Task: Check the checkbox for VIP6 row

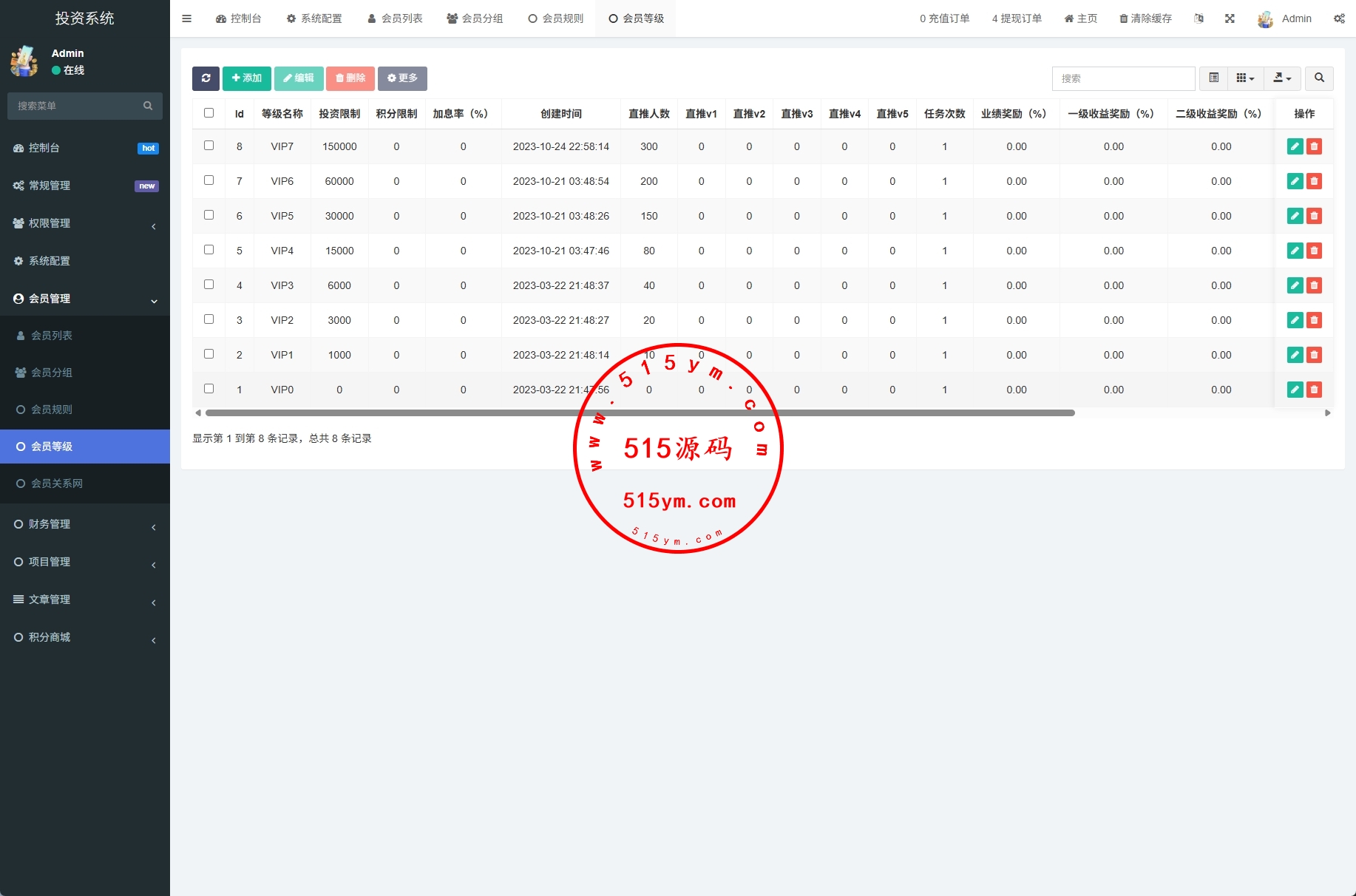Action: [209, 180]
